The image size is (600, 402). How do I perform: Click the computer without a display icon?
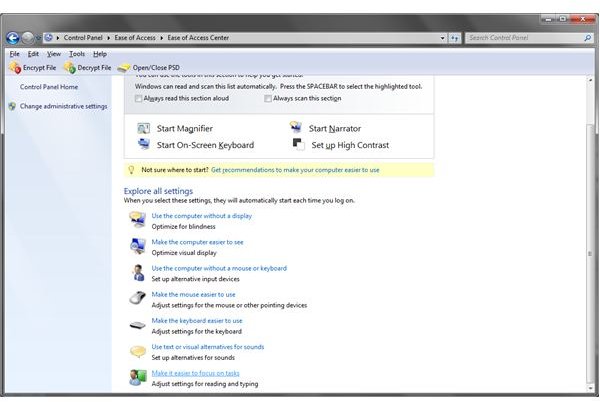[137, 220]
